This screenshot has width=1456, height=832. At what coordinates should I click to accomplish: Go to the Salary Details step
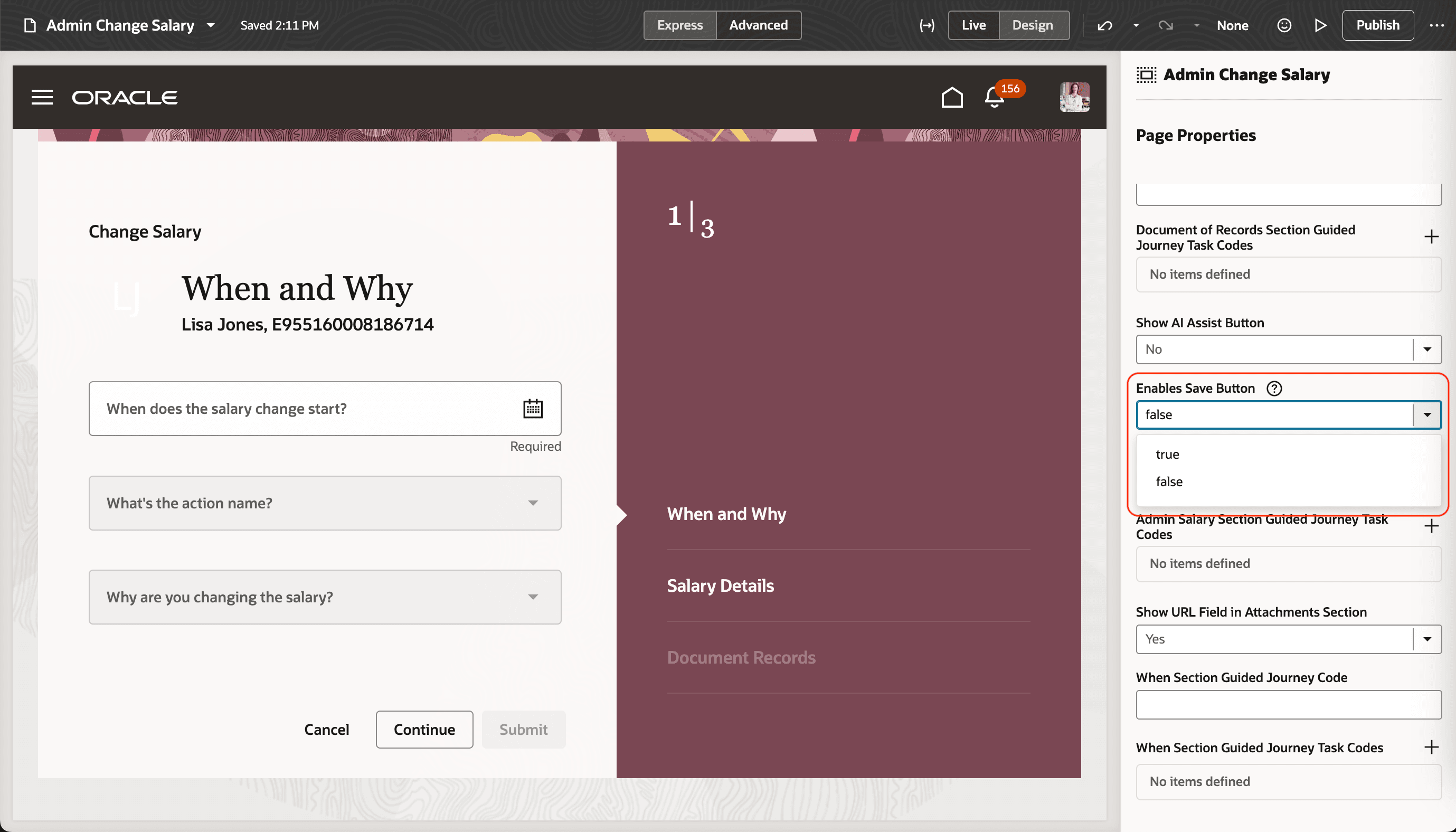pos(720,585)
